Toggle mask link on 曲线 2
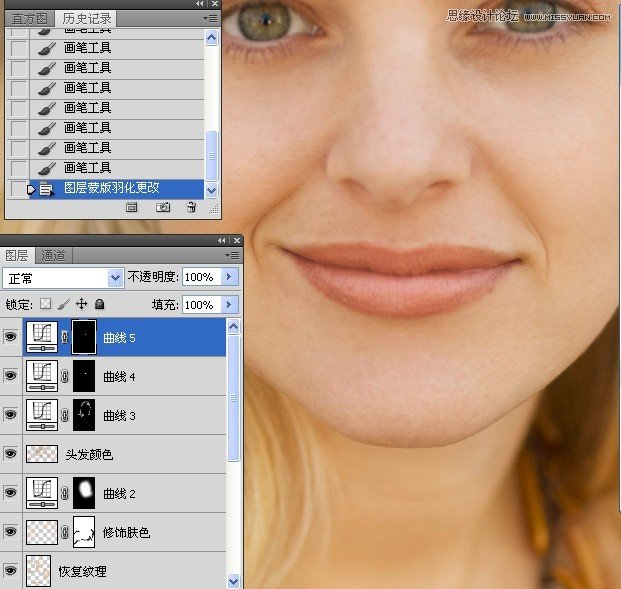The width and height of the screenshot is (621, 589). point(65,493)
